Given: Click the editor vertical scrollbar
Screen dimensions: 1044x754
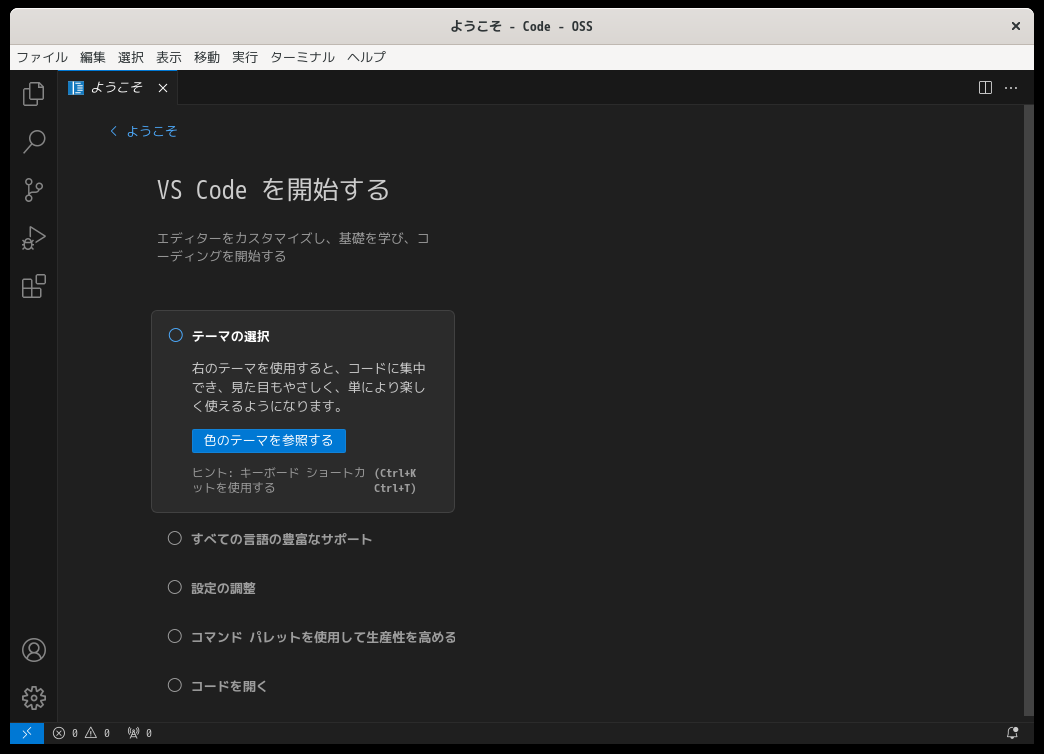Looking at the screenshot, I should point(1029,410).
